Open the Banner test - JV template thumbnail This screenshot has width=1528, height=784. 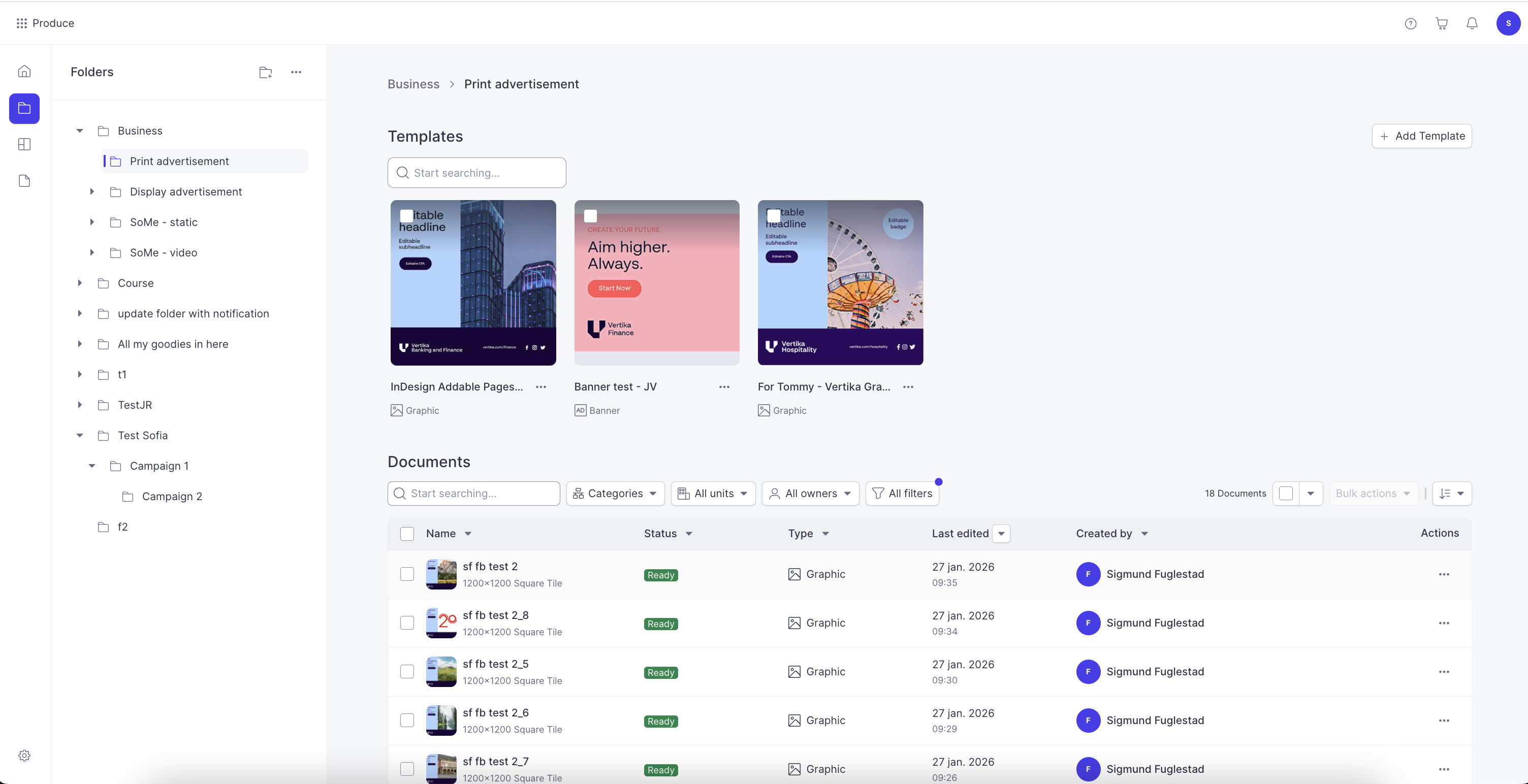[657, 283]
